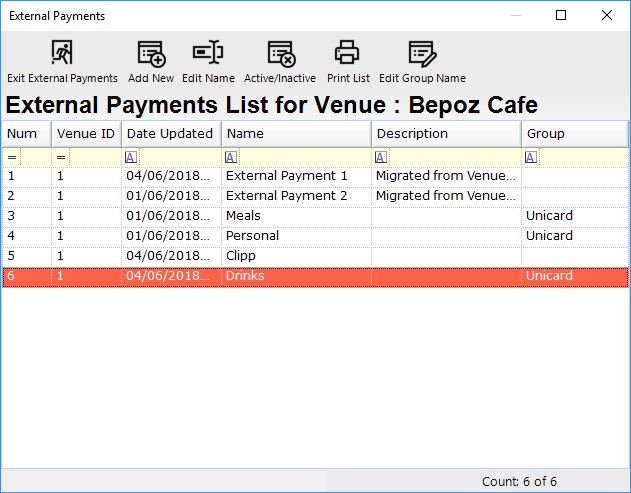Click the Print List printer icon
This screenshot has height=493, width=631.
[347, 52]
